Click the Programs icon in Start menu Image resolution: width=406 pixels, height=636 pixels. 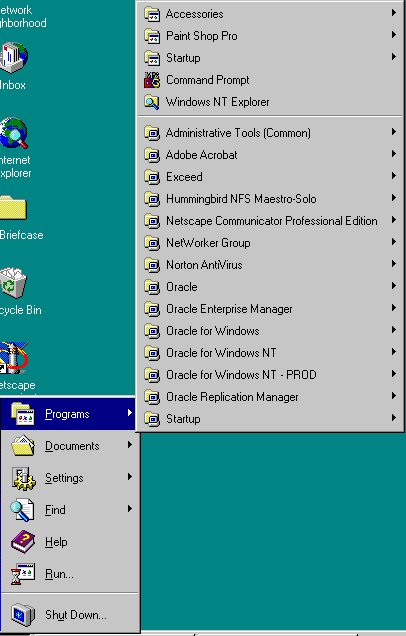(23, 414)
